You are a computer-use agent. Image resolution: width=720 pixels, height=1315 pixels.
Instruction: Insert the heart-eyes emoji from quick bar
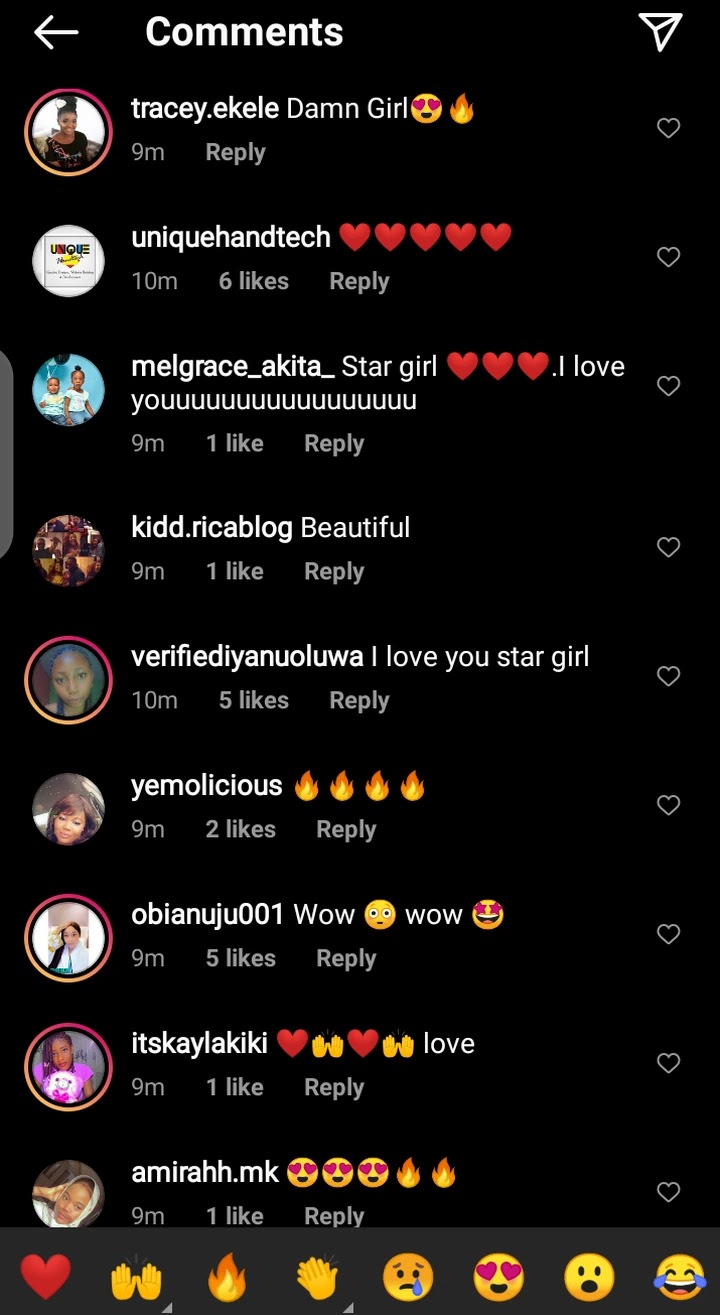[497, 1277]
